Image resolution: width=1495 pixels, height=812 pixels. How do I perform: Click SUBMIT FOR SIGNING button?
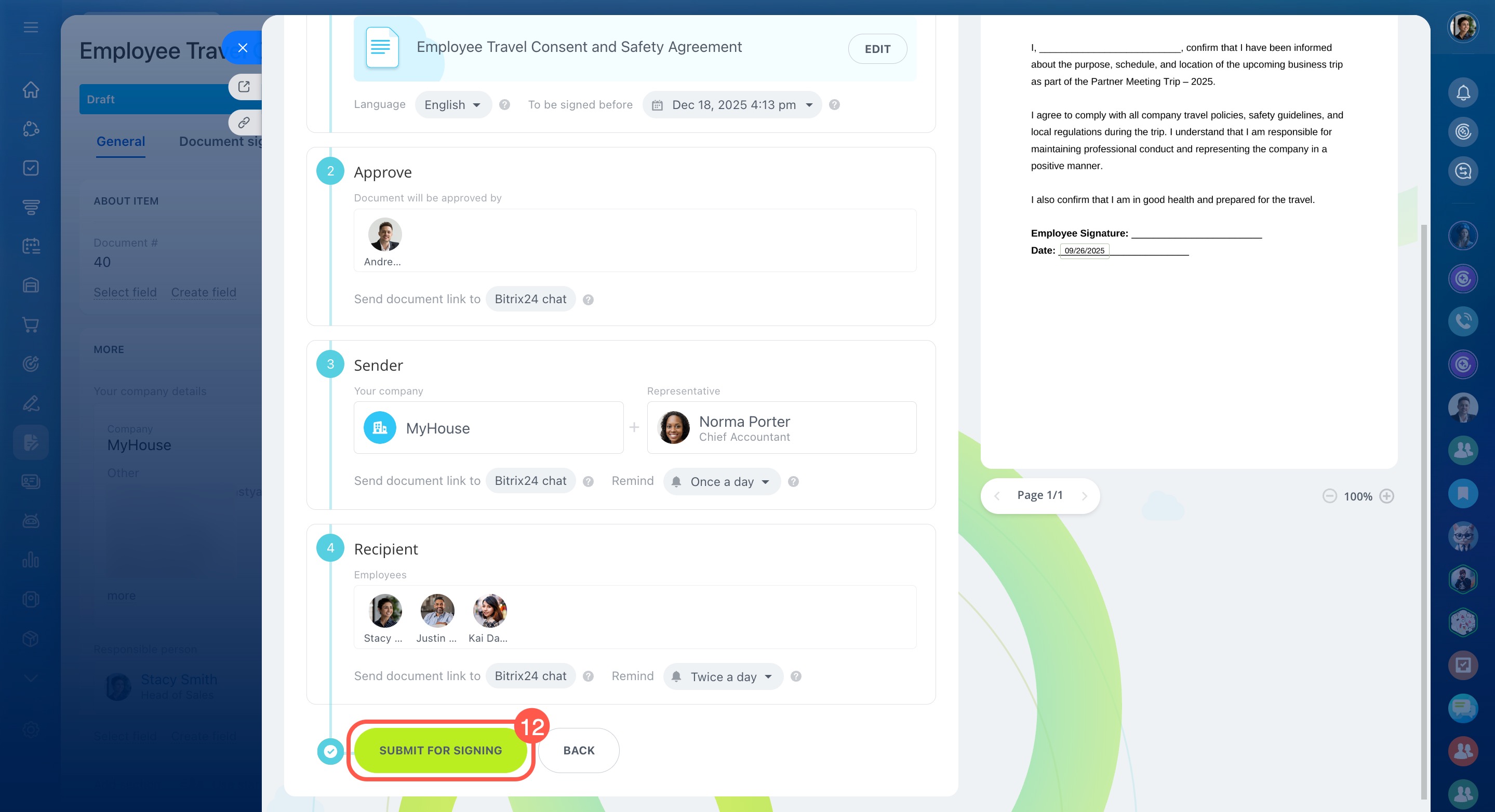(440, 750)
